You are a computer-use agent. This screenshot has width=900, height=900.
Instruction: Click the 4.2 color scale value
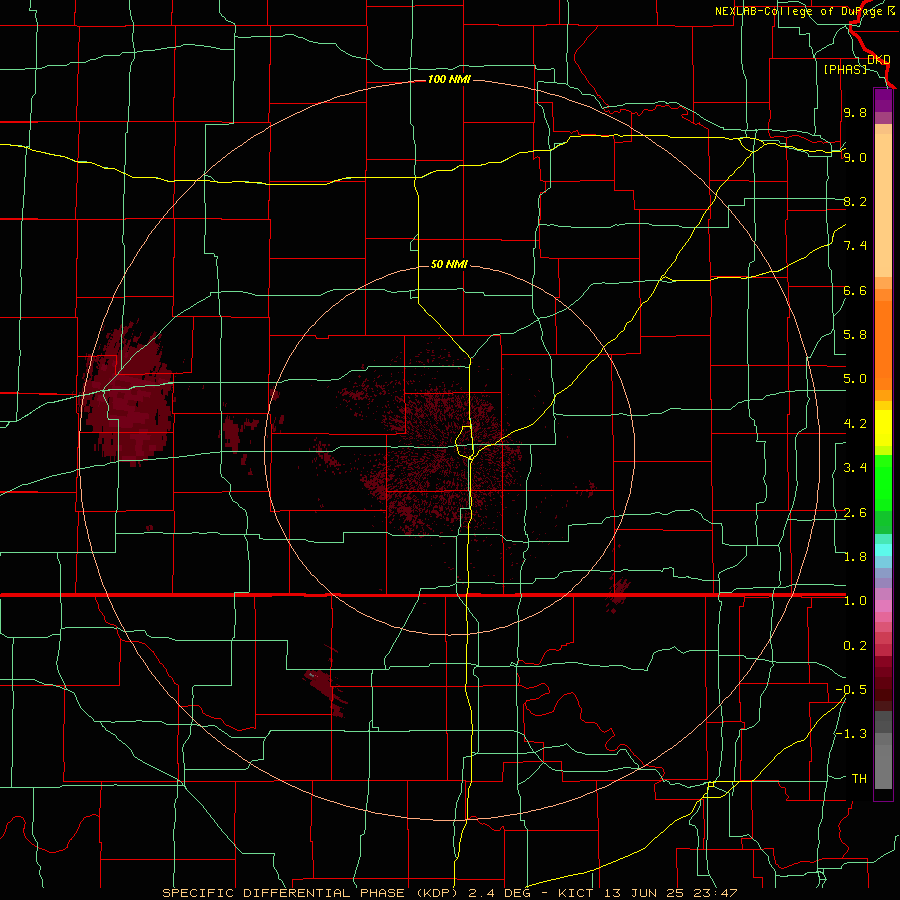[x=855, y=424]
